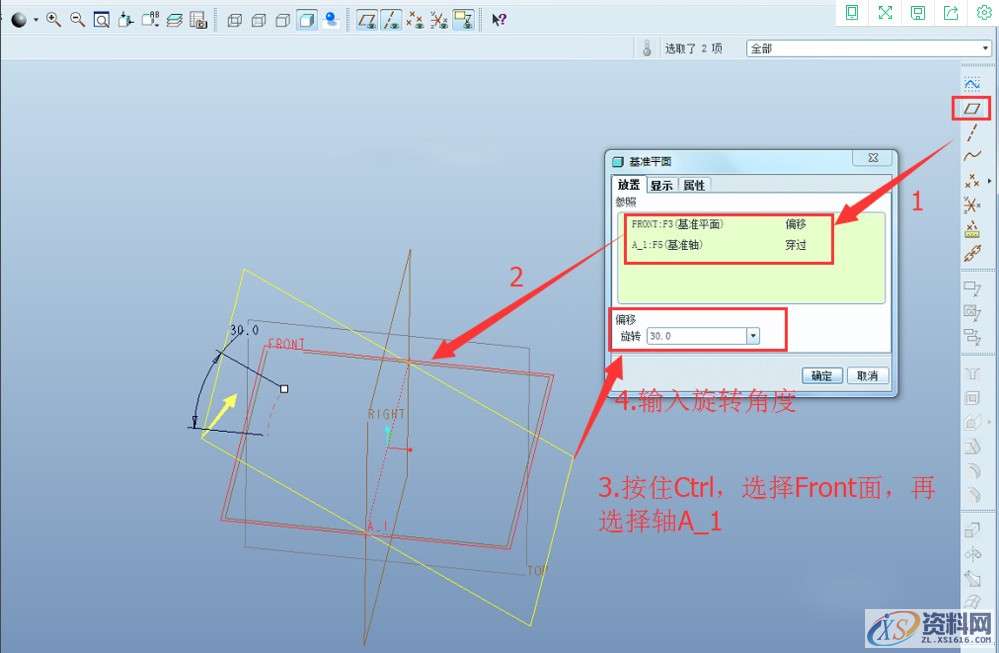The width and height of the screenshot is (999, 653).
Task: Activate the Refit view magnifier icon
Action: (x=100, y=18)
